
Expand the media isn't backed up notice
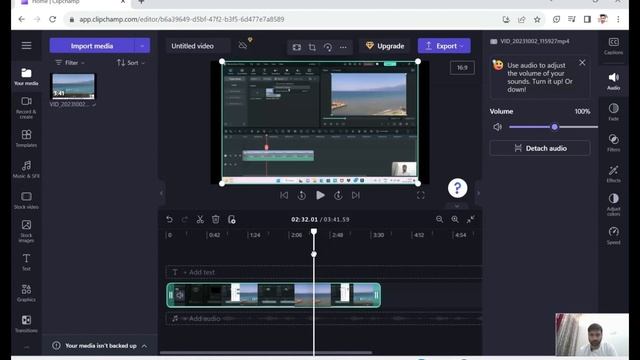(144, 346)
